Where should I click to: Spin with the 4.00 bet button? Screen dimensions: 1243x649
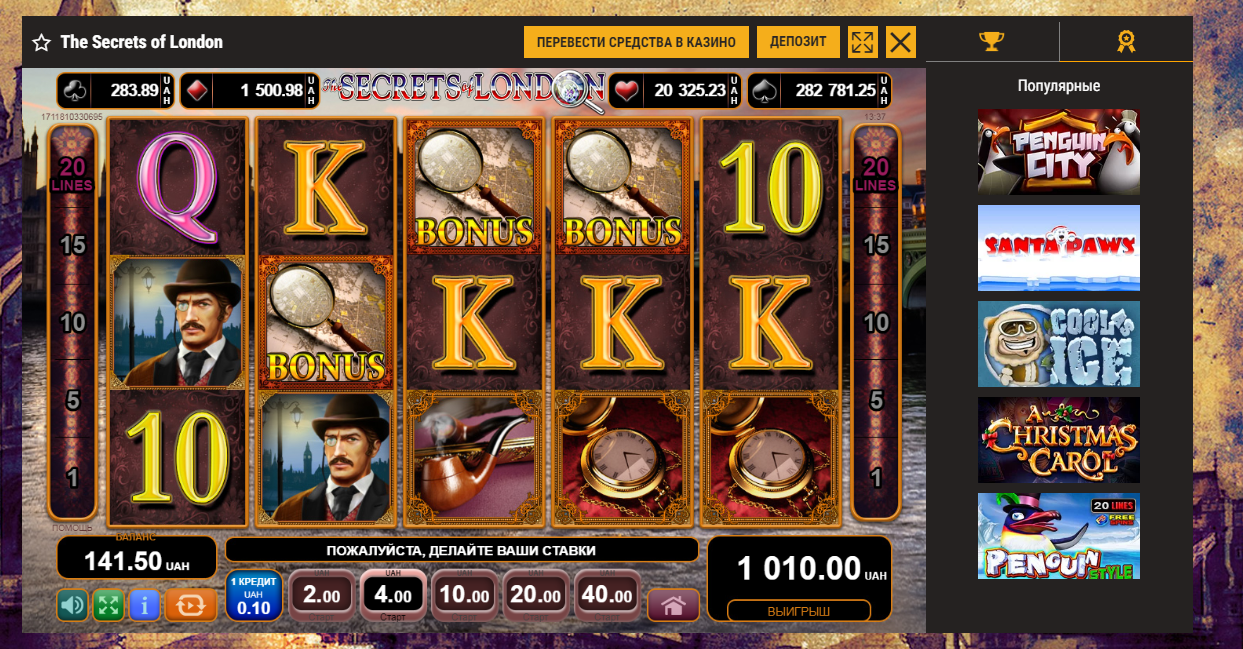click(x=393, y=595)
